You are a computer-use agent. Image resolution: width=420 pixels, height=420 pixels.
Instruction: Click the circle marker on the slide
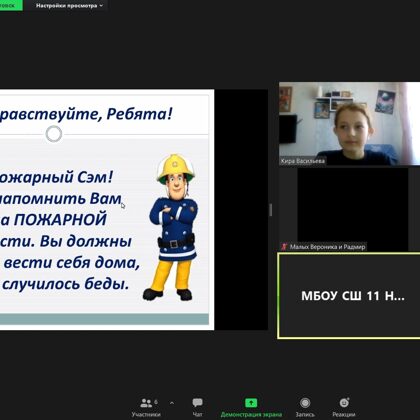54,134
